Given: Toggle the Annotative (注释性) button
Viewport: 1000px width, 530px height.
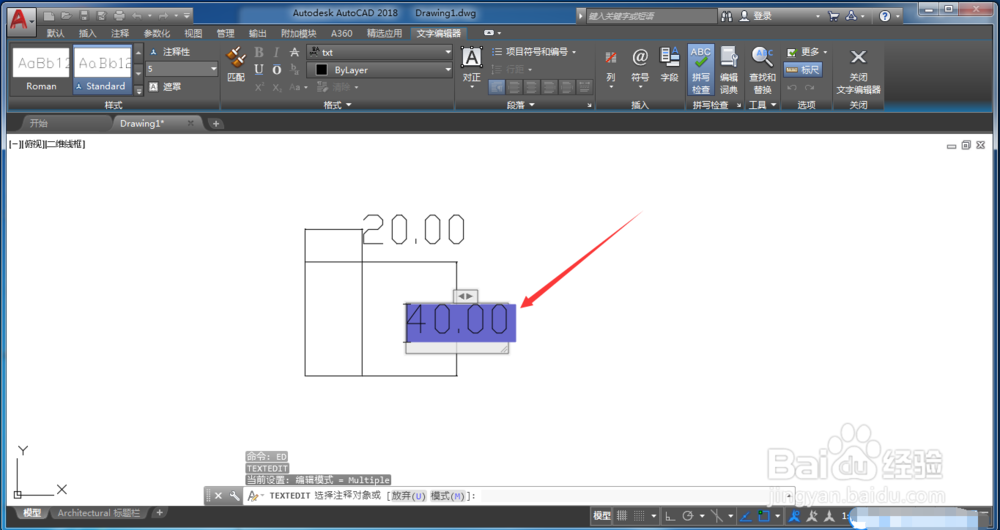Looking at the screenshot, I should click(x=170, y=52).
